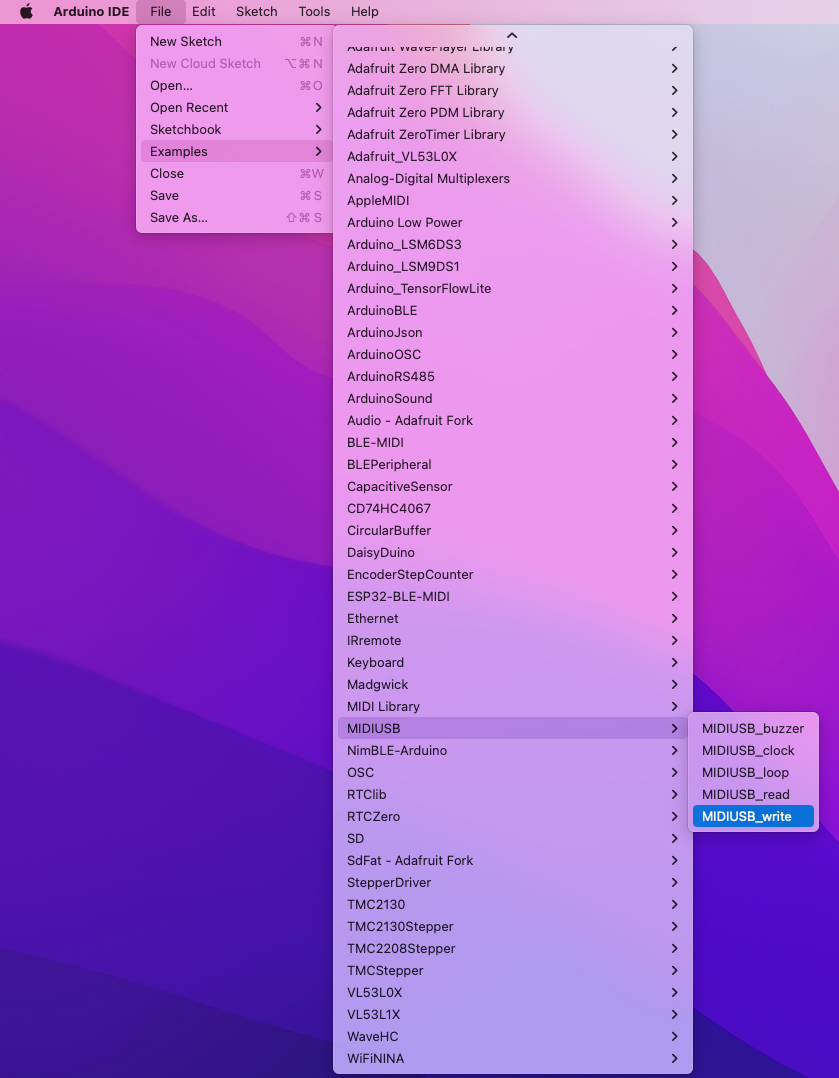Viewport: 839px width, 1078px height.
Task: Expand the MIDI Library examples
Action: [x=512, y=706]
